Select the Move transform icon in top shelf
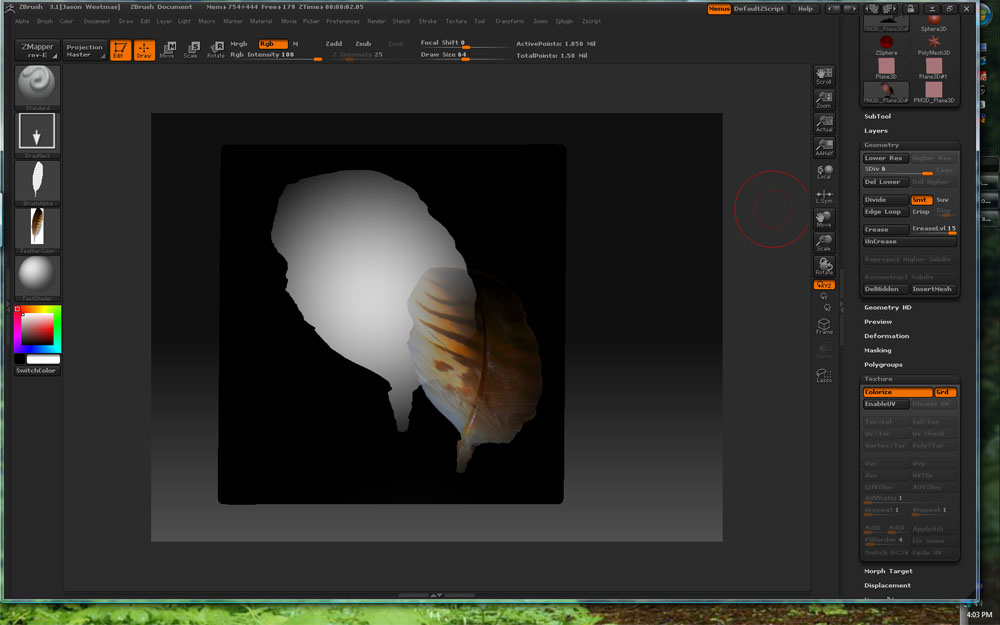Viewport: 1000px width, 625px height. 167,50
